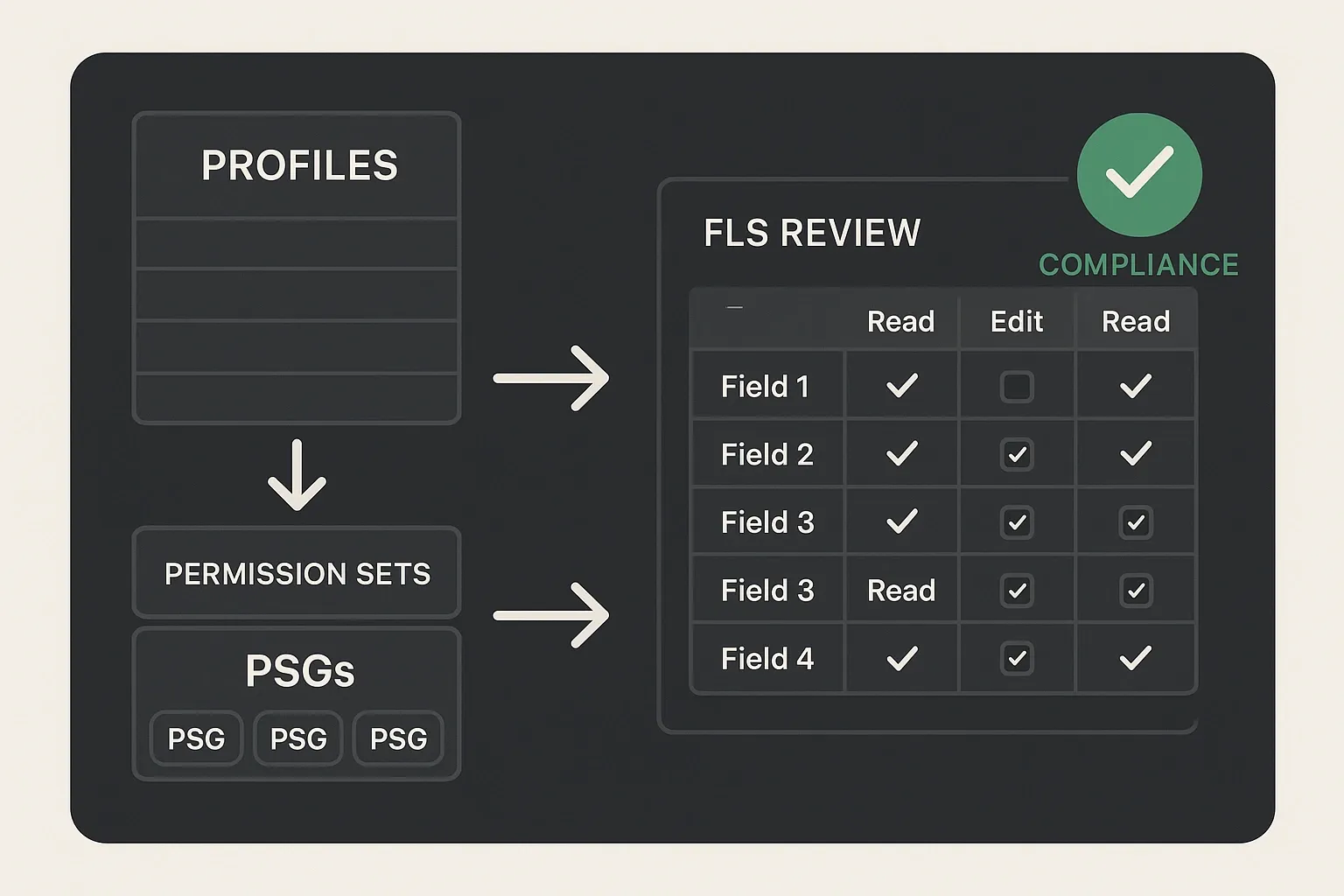Click the Field 2 Read checkmark
Image resolution: width=1344 pixels, height=896 pixels.
pyautogui.click(x=901, y=453)
